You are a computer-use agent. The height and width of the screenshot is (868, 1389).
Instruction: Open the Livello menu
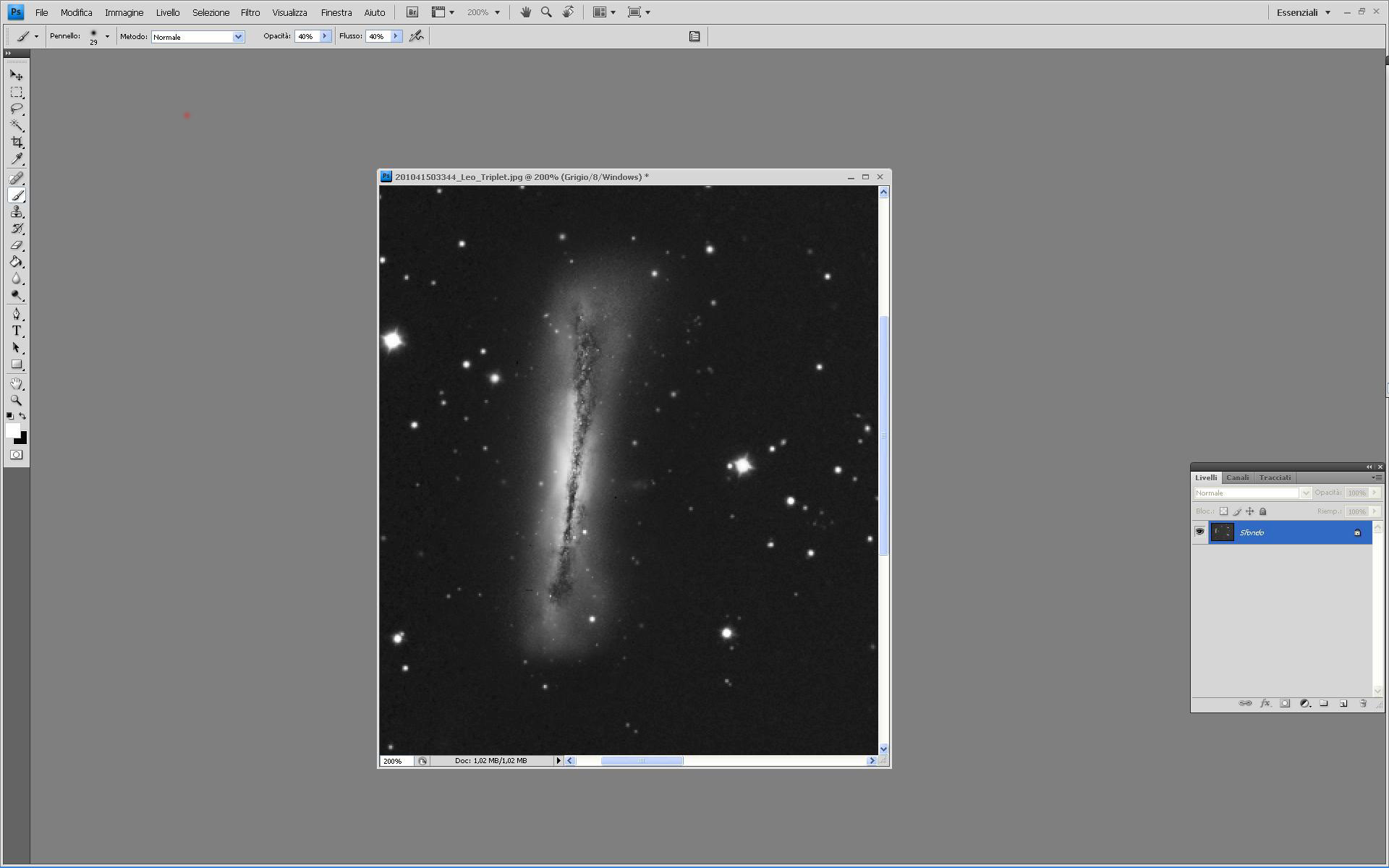coord(168,12)
